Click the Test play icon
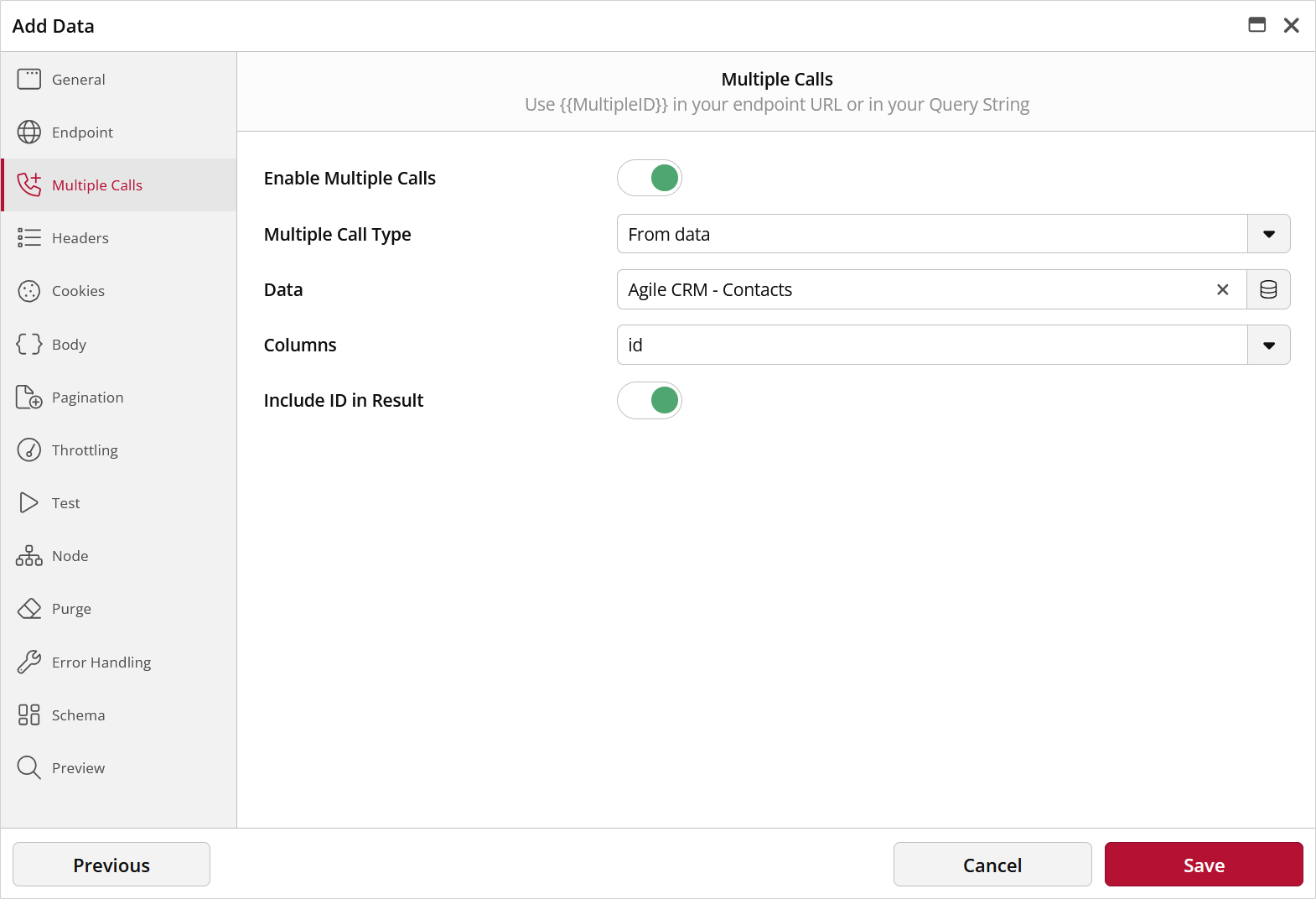Screen dimensions: 1316x899 point(29,502)
